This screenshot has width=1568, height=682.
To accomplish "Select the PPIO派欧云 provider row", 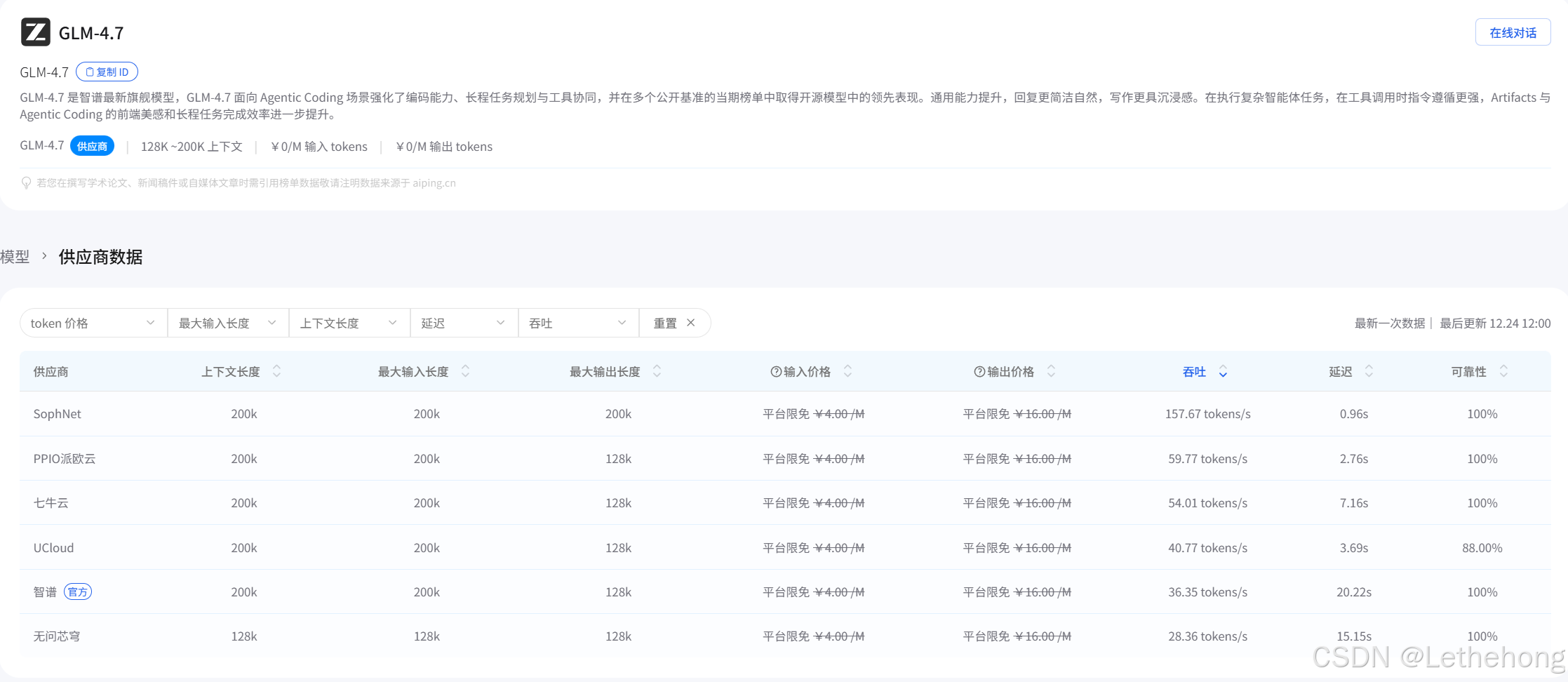I will pyautogui.click(x=785, y=458).
